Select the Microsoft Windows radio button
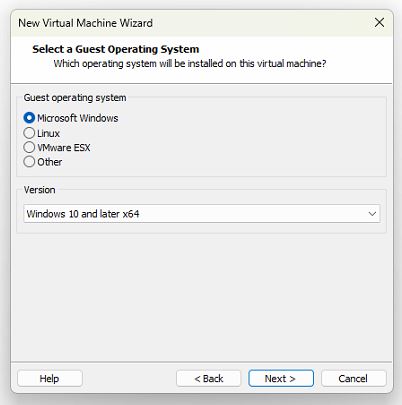 pyautogui.click(x=29, y=118)
